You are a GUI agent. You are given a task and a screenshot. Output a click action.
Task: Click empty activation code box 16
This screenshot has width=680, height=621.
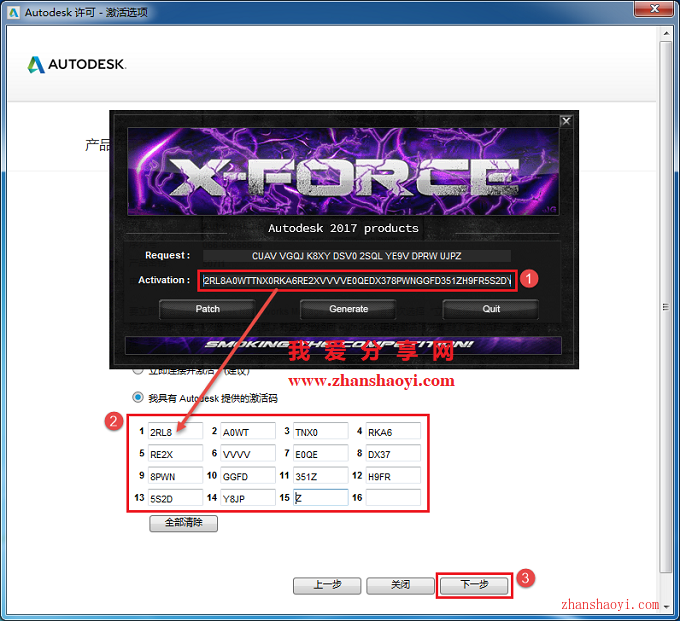393,498
